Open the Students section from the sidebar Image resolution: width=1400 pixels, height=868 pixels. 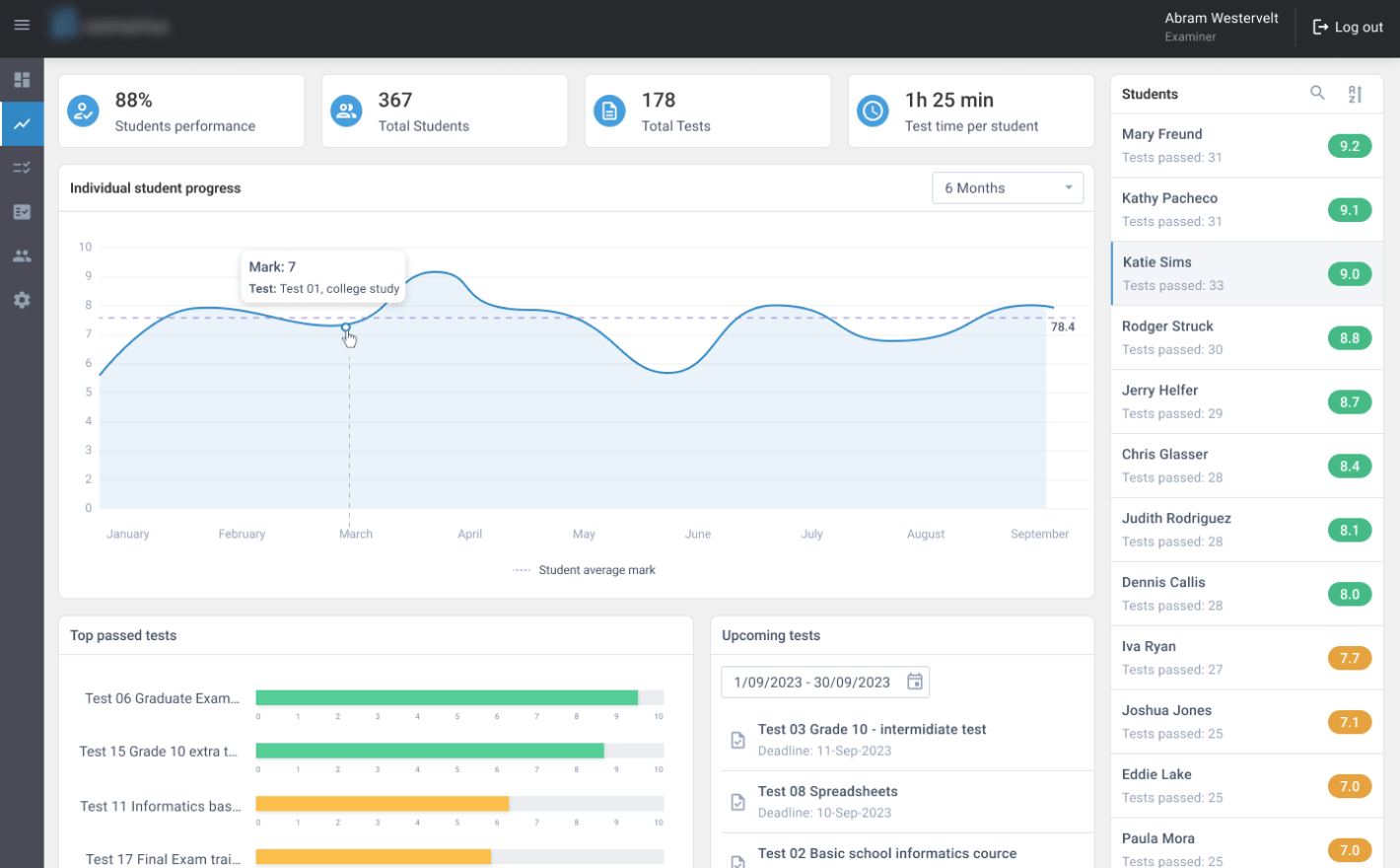click(x=22, y=255)
